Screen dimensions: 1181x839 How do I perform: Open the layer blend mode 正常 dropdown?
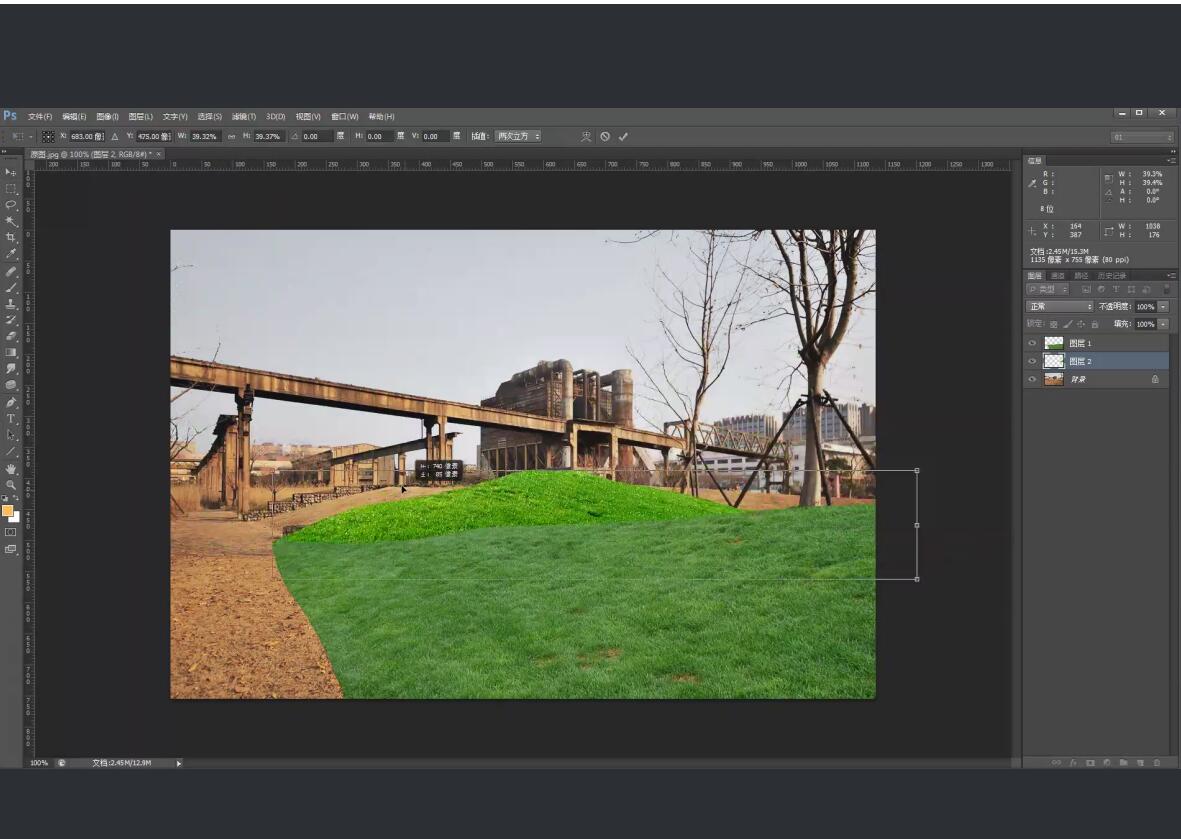pyautogui.click(x=1060, y=306)
